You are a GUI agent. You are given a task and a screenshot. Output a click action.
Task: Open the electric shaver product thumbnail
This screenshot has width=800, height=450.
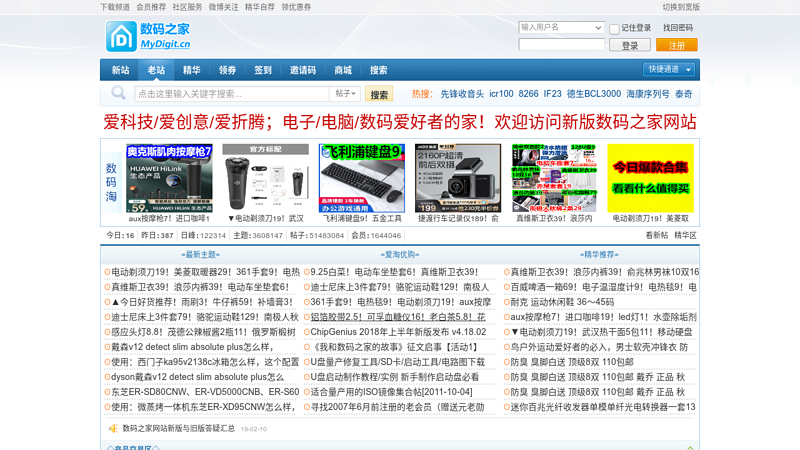265,178
